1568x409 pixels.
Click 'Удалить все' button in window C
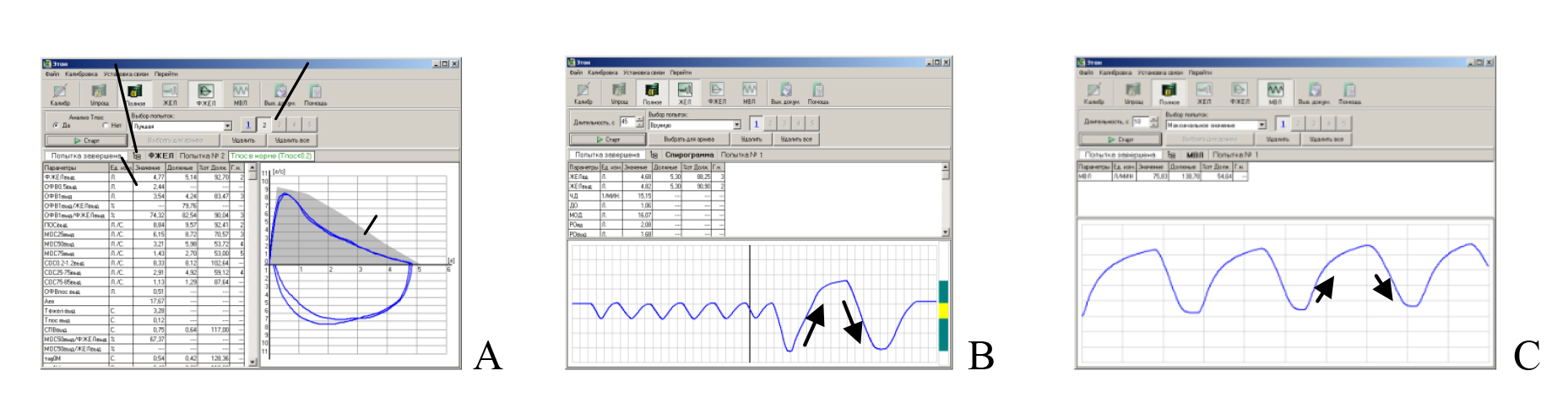click(x=1325, y=139)
